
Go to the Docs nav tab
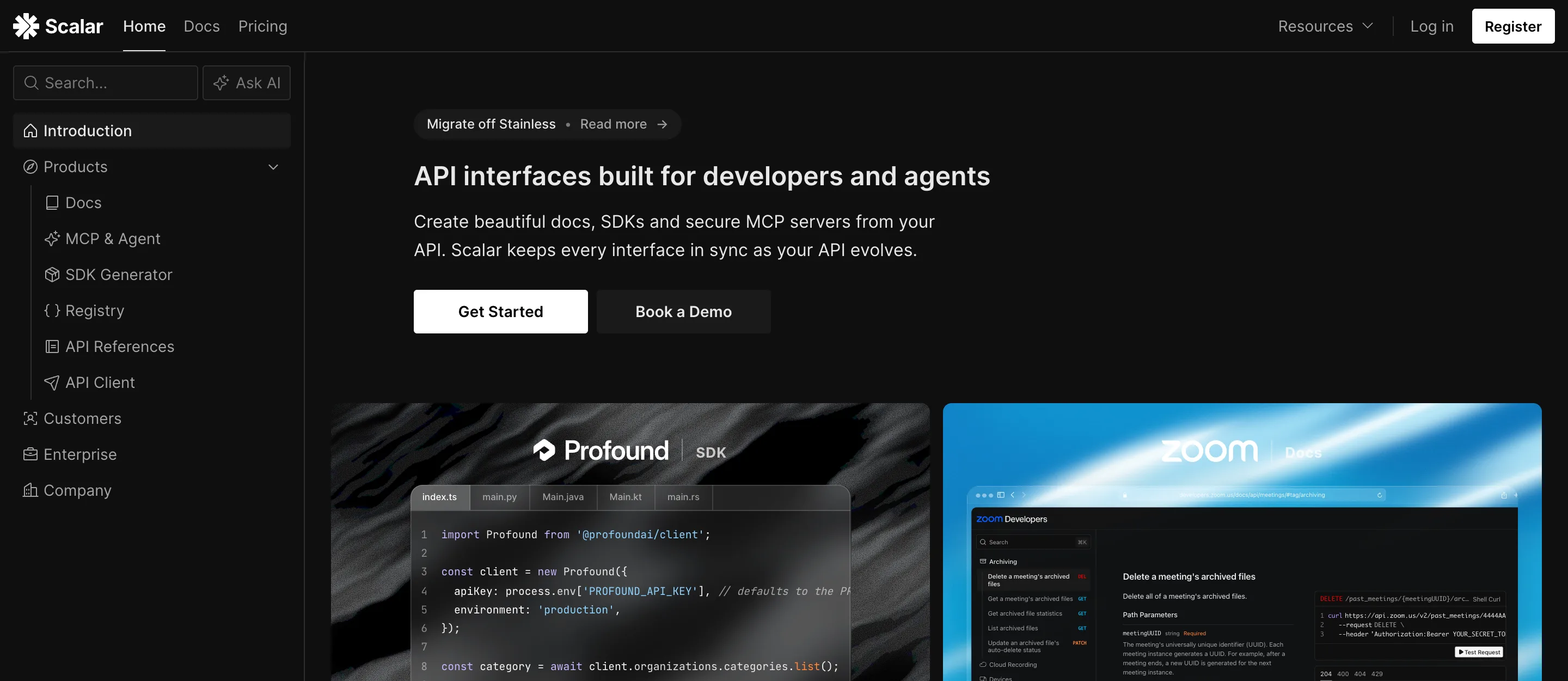coord(201,26)
